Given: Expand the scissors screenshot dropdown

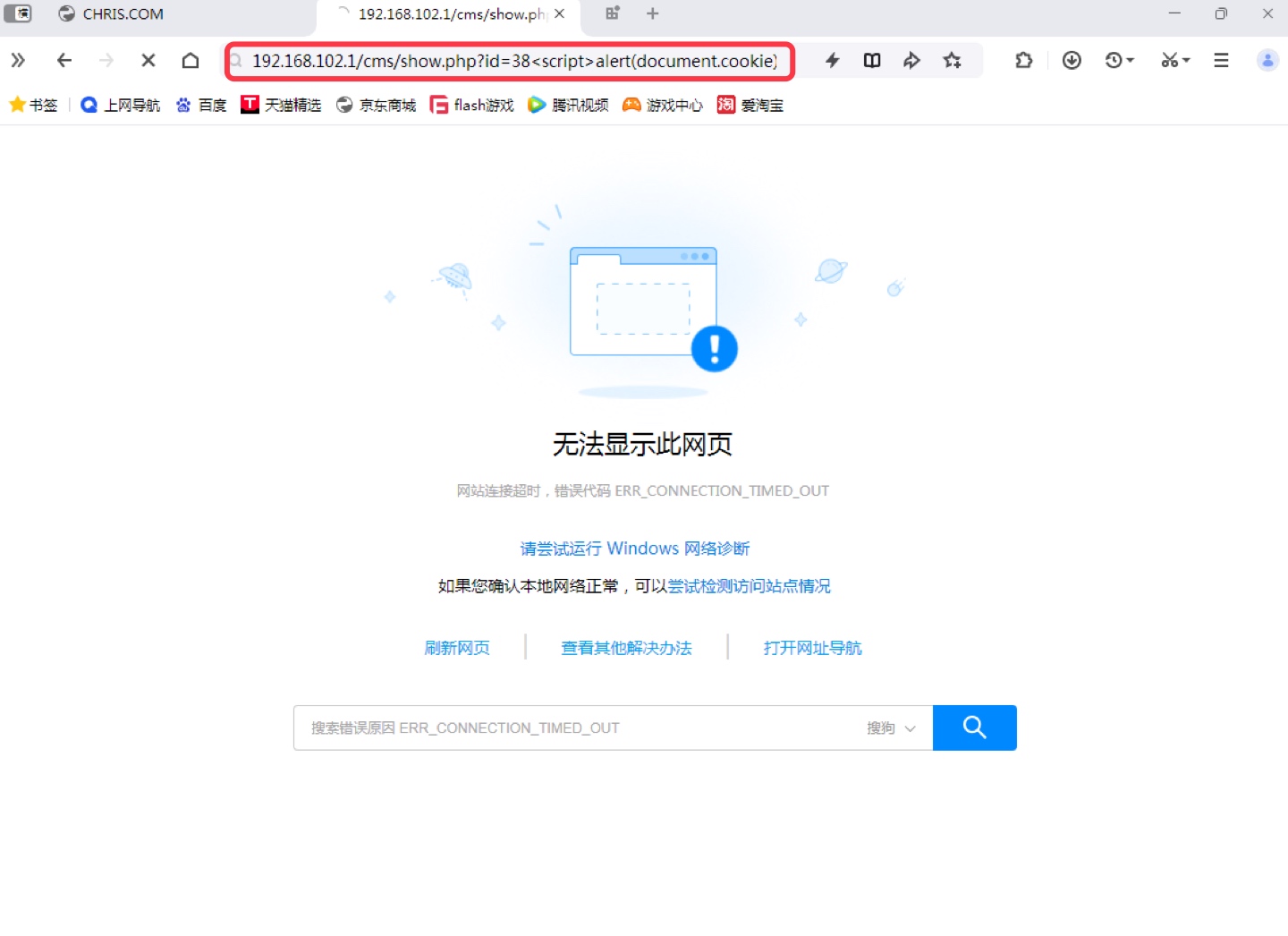Looking at the screenshot, I should 1175,60.
